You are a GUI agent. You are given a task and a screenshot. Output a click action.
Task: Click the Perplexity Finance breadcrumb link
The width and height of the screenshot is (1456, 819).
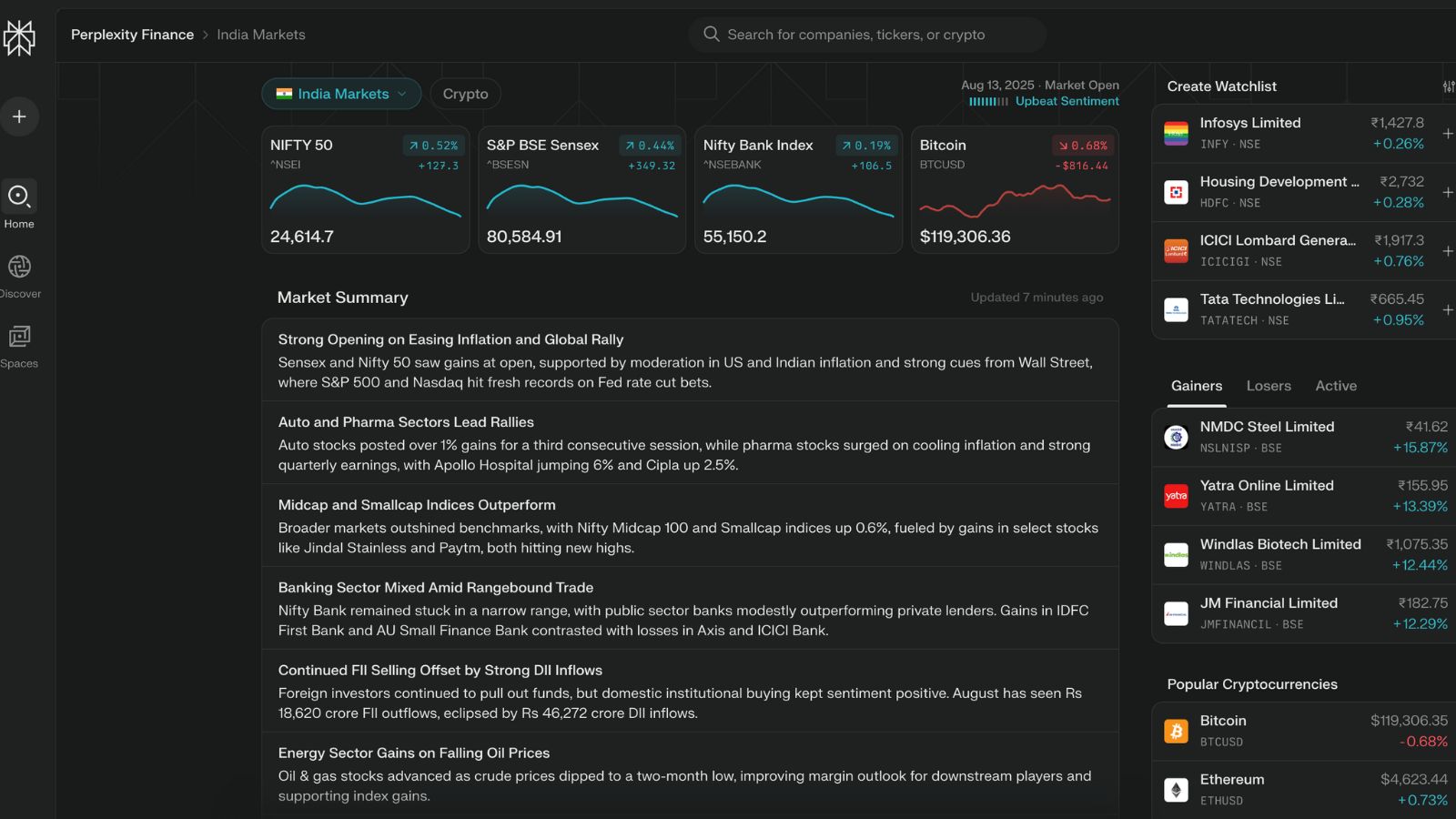(x=132, y=35)
